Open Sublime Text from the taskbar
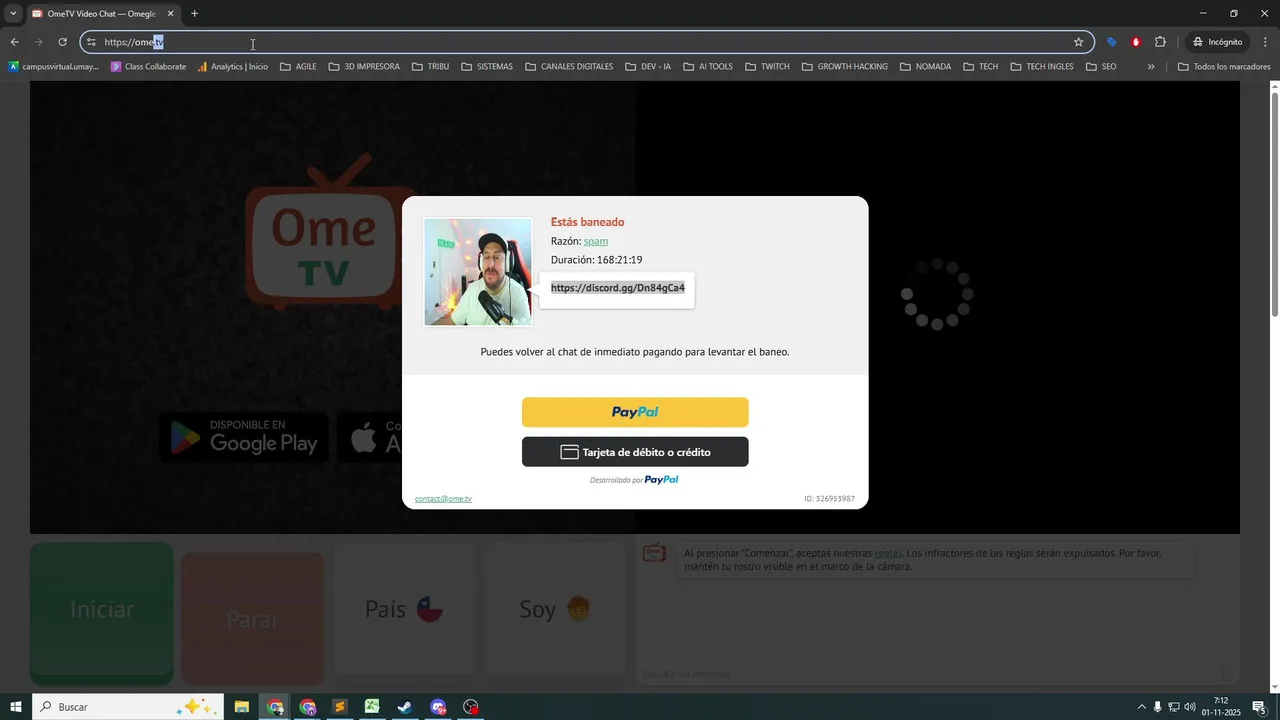Viewport: 1280px width, 720px height. [340, 707]
